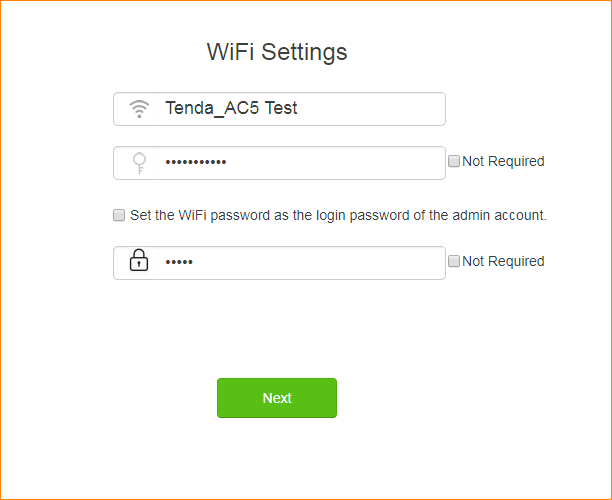Enable using WiFi password as login password
This screenshot has width=612, height=500.
tap(119, 215)
